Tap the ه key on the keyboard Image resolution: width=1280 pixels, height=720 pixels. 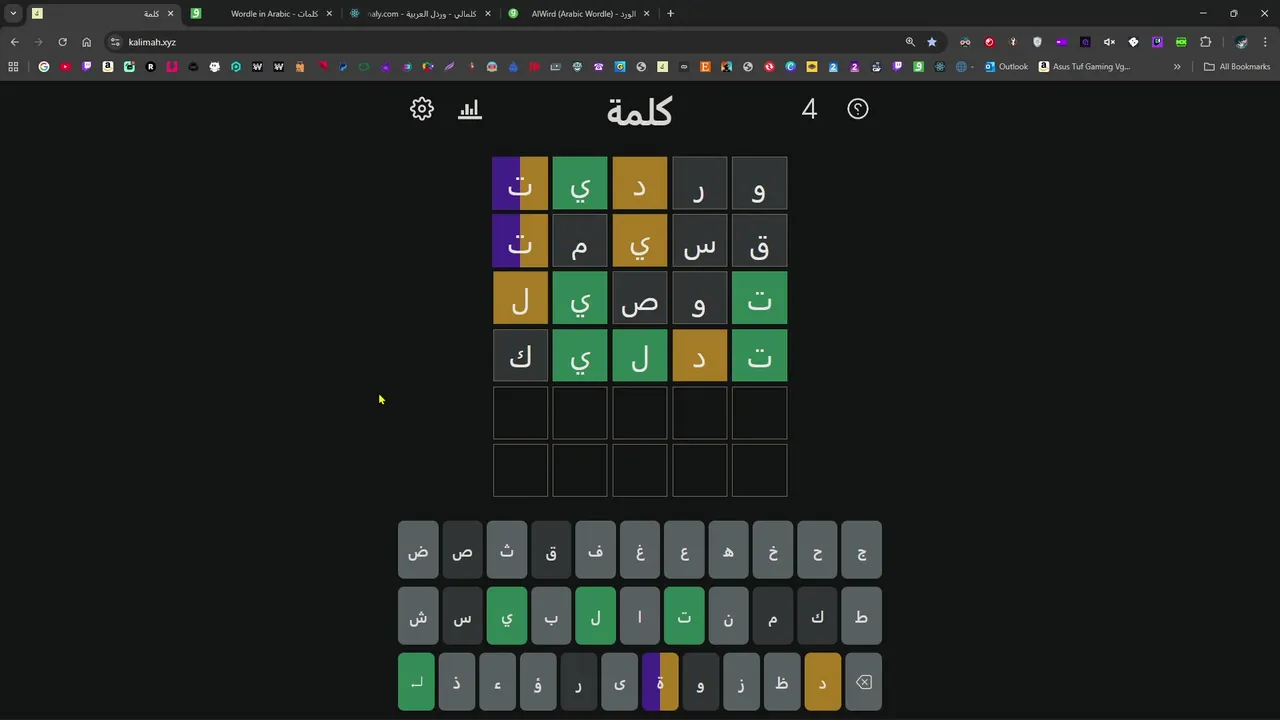click(728, 550)
